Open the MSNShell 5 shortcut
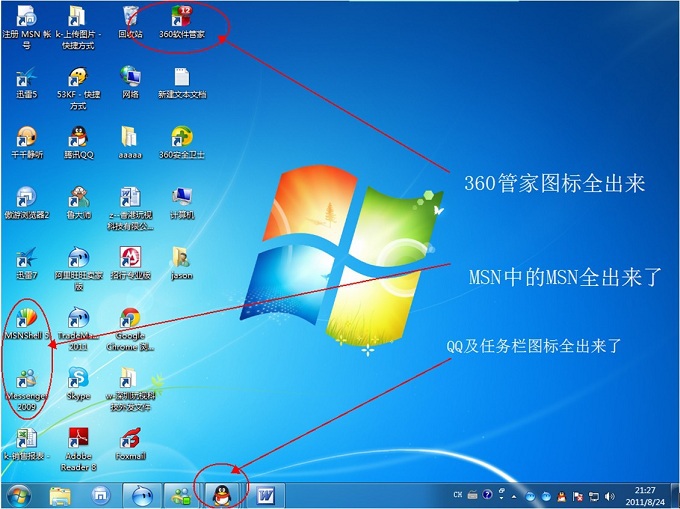Viewport: 680px width, 509px height. click(x=26, y=319)
